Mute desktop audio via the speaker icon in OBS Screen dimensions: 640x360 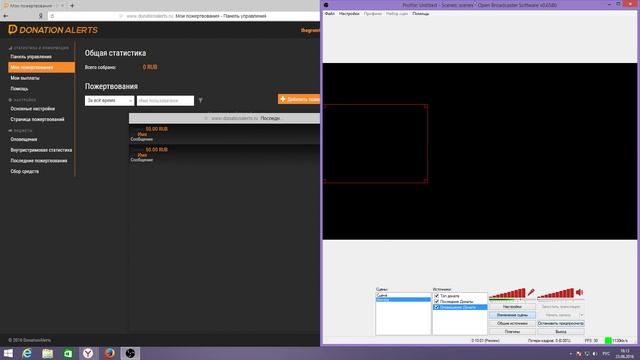click(x=580, y=292)
